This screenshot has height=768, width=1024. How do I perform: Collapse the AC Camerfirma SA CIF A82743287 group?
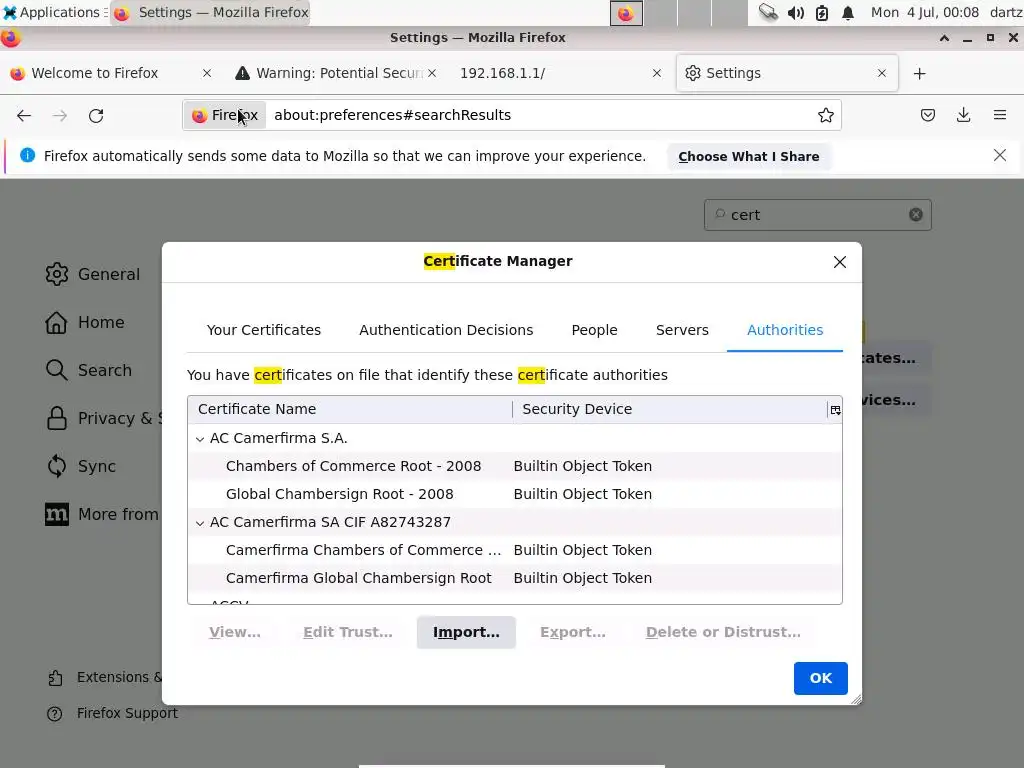point(200,523)
